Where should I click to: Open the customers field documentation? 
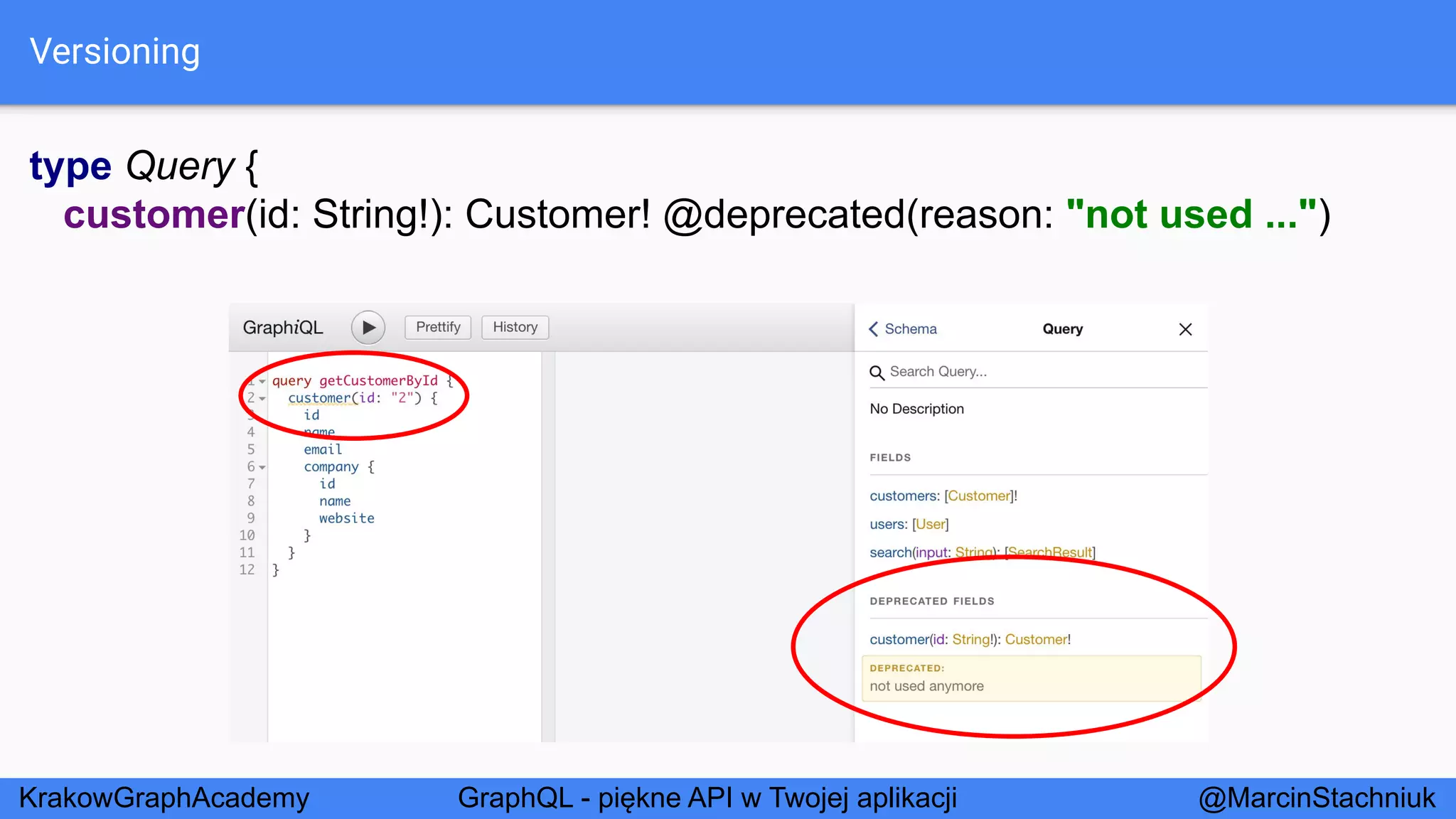pos(903,496)
